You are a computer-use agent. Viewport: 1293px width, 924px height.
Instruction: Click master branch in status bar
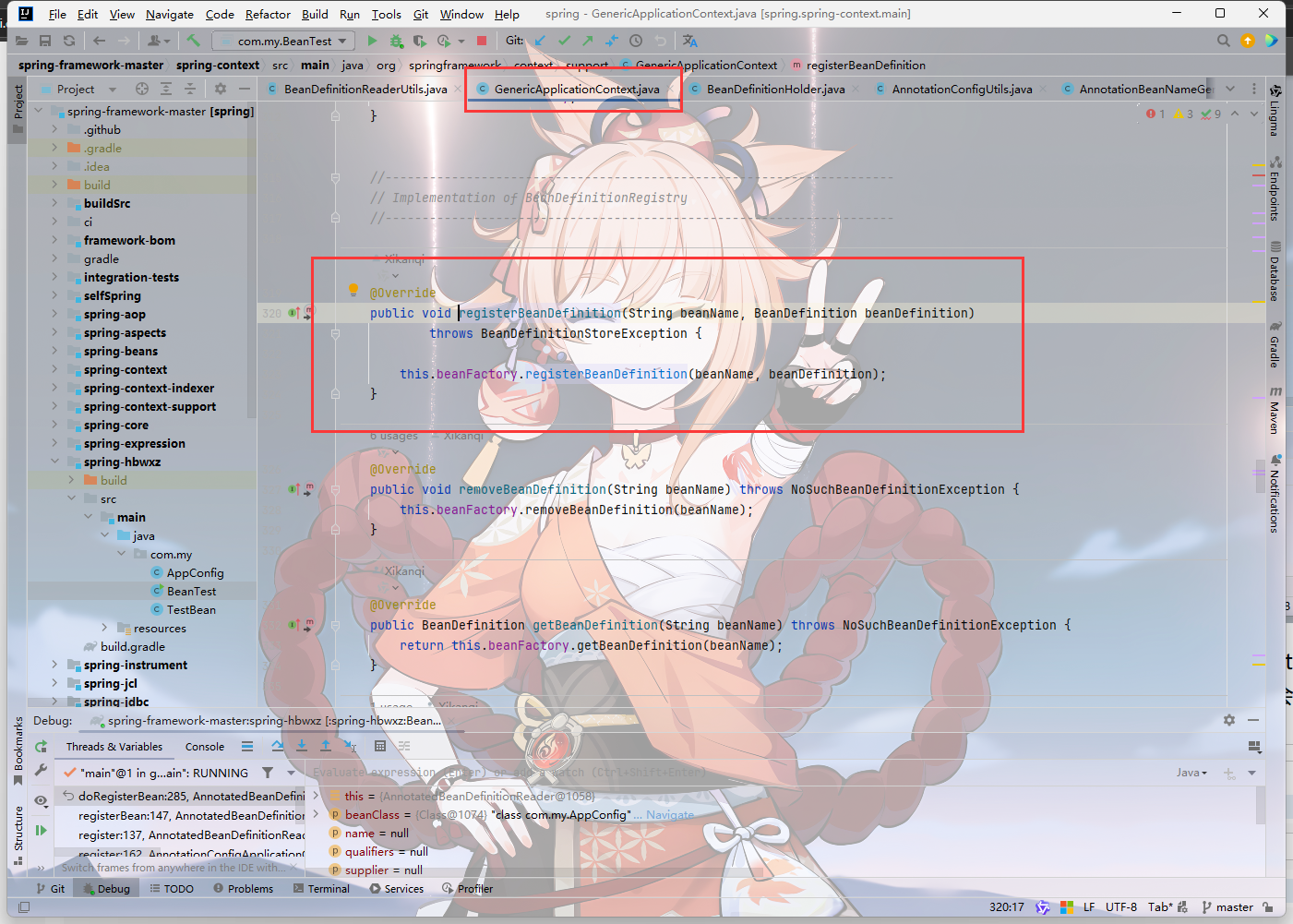click(1228, 907)
